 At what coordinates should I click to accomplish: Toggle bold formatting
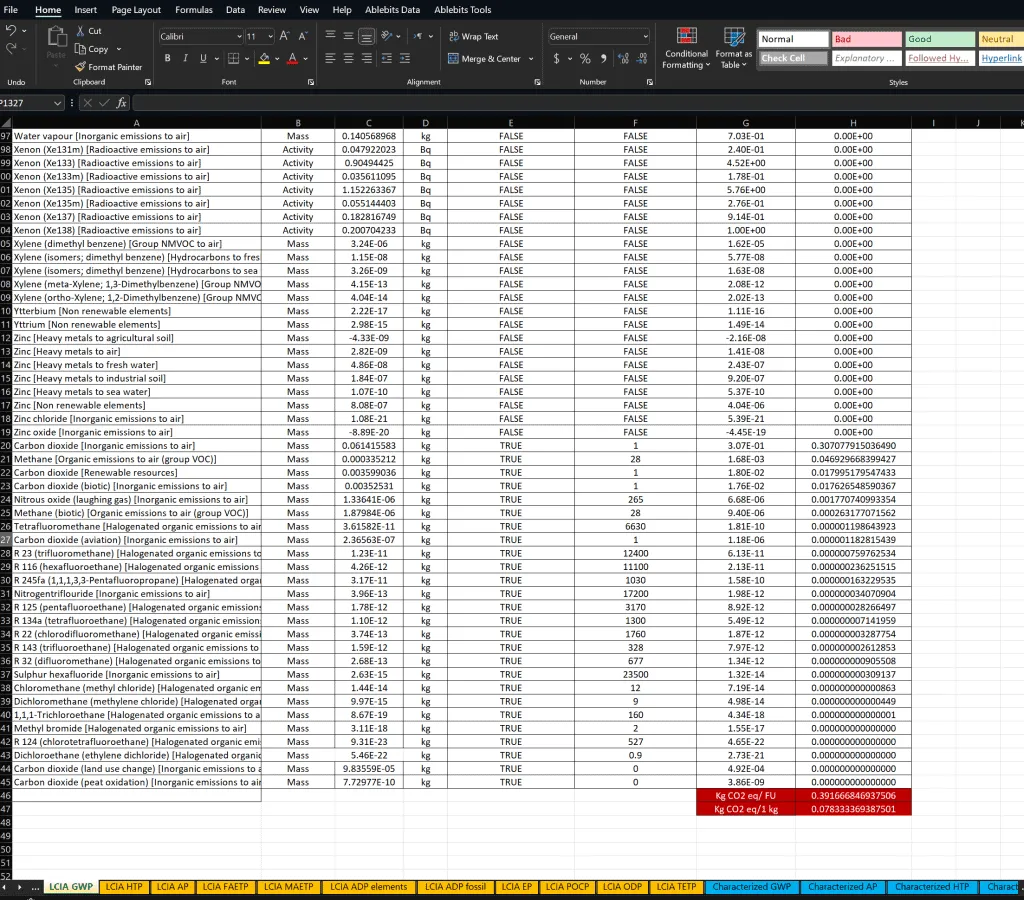click(168, 57)
